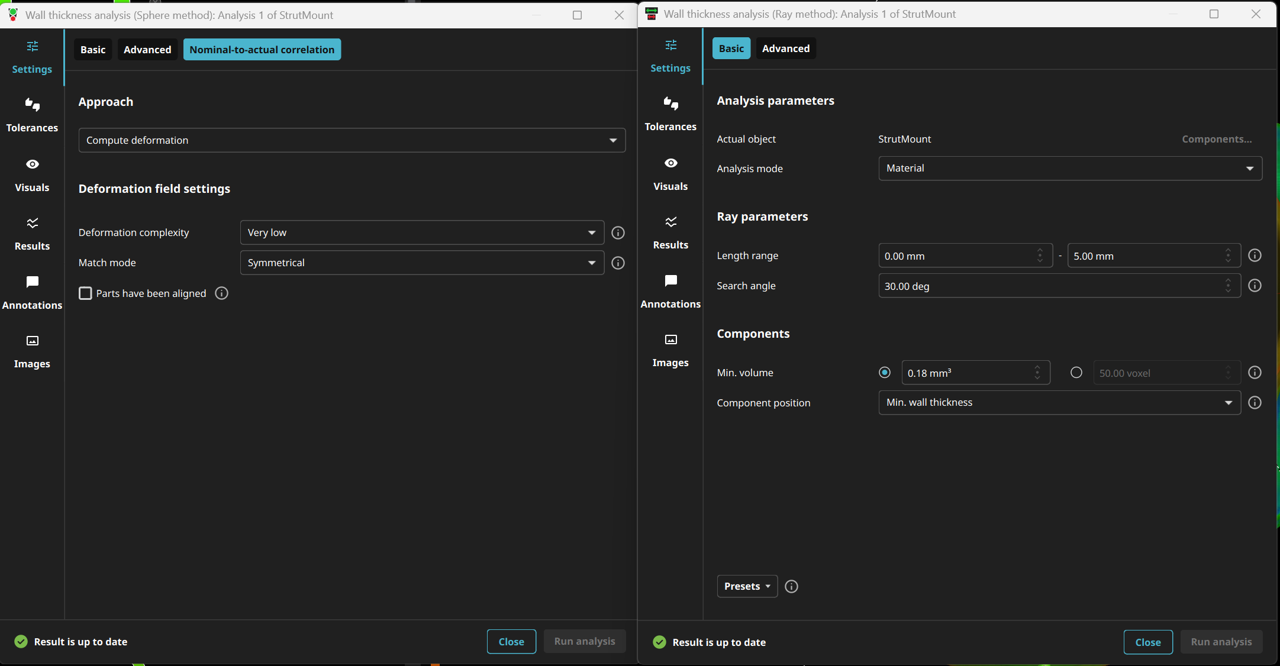Screen dimensions: 1280x666
Task: Expand the Compute deformation approach dropdown
Action: [x=351, y=140]
